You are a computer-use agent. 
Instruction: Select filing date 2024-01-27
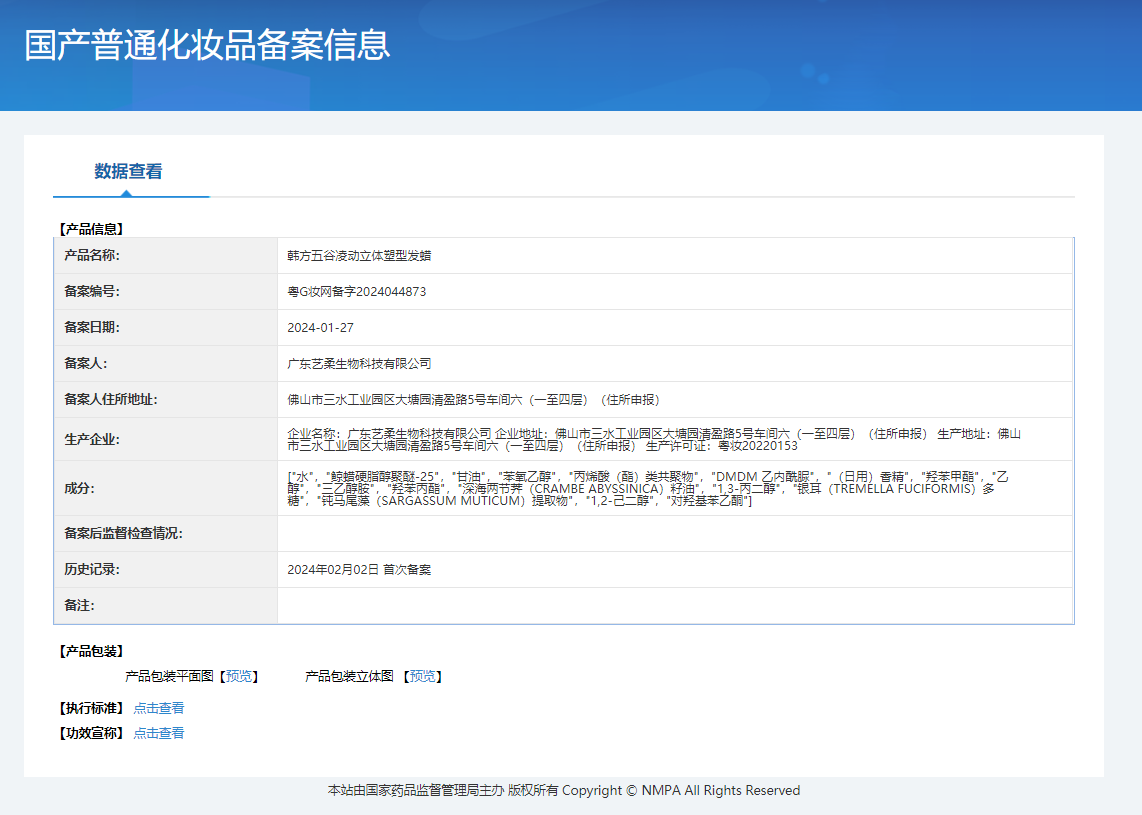point(320,328)
